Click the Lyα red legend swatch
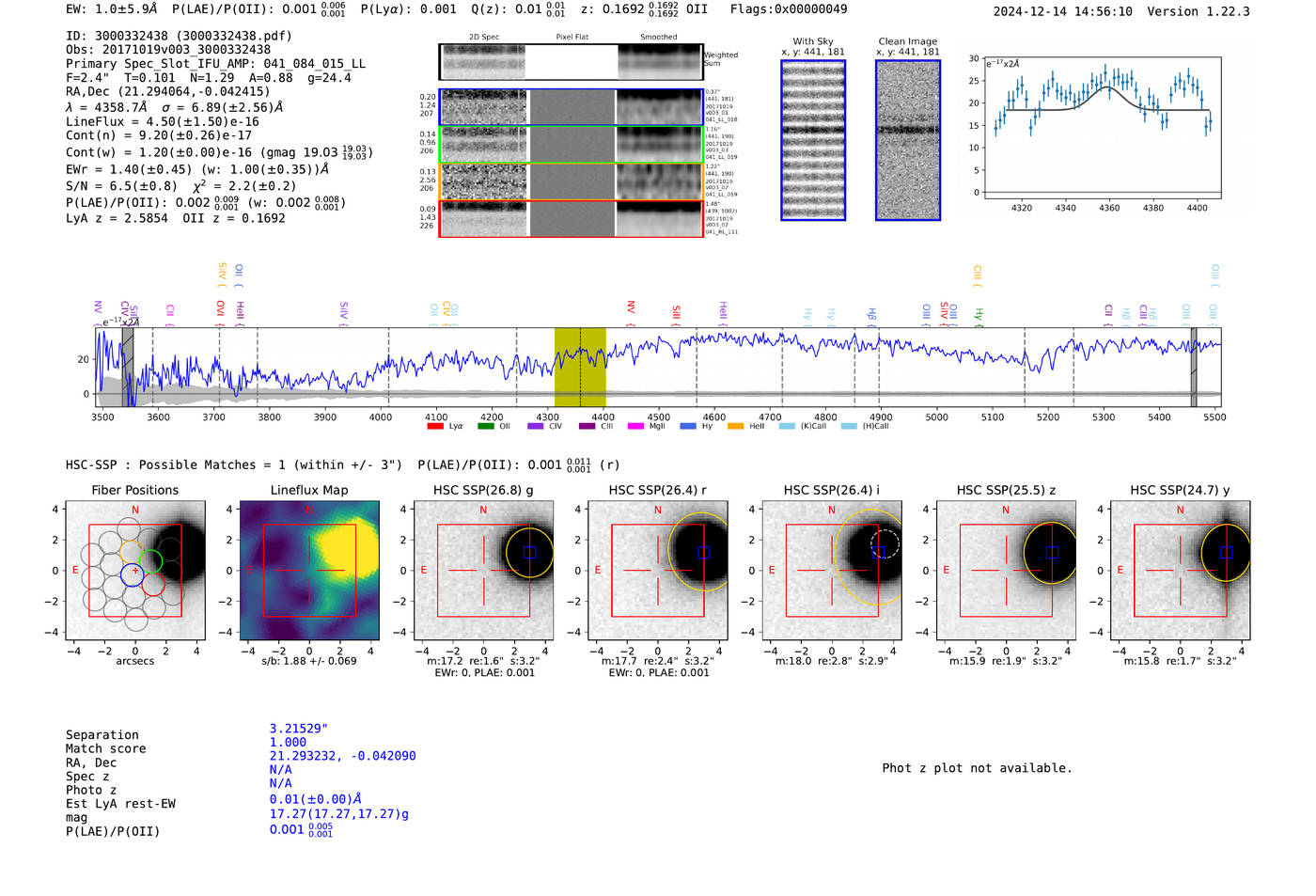The height and width of the screenshot is (896, 1316). tap(435, 426)
